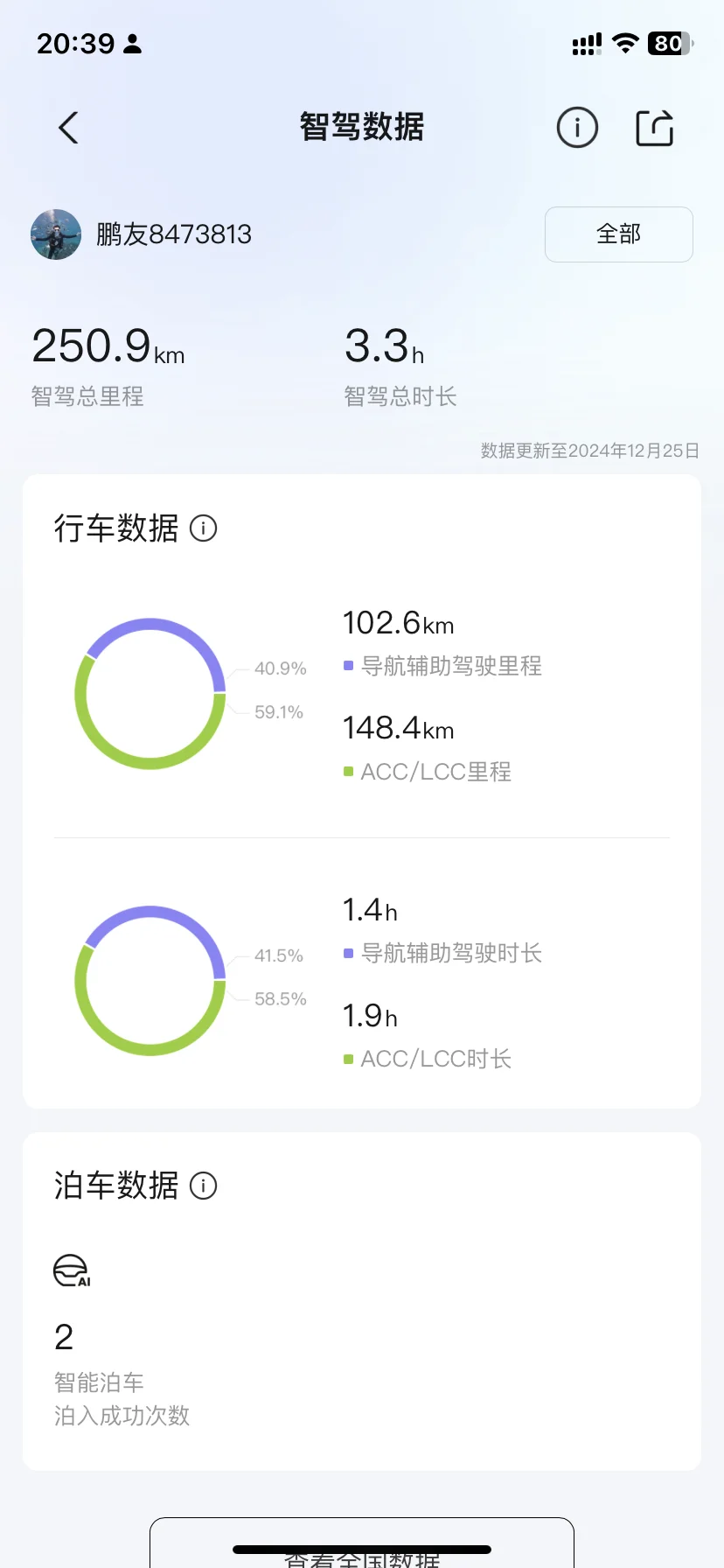Tap the duration donut chart

pyautogui.click(x=150, y=981)
